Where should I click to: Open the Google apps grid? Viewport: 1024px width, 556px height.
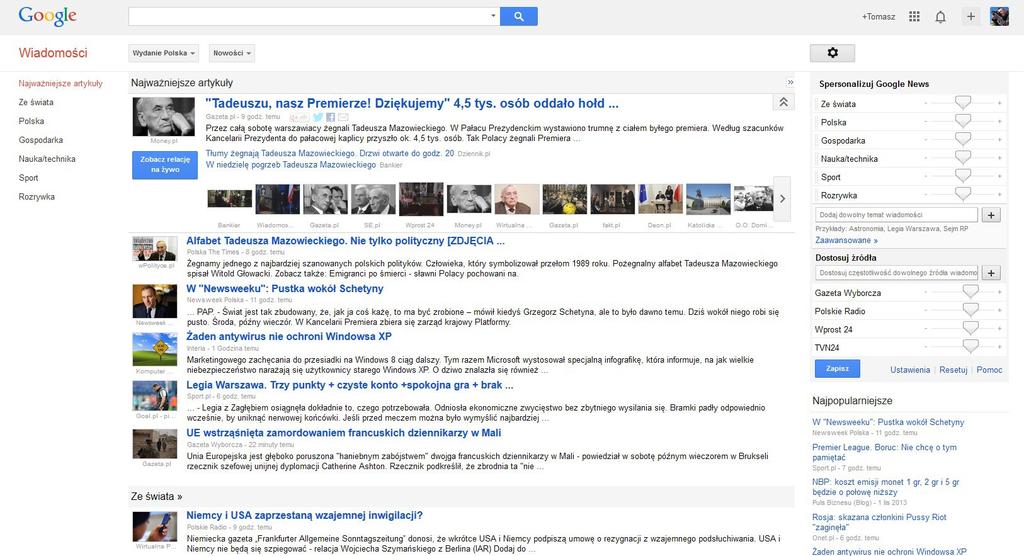tap(914, 16)
